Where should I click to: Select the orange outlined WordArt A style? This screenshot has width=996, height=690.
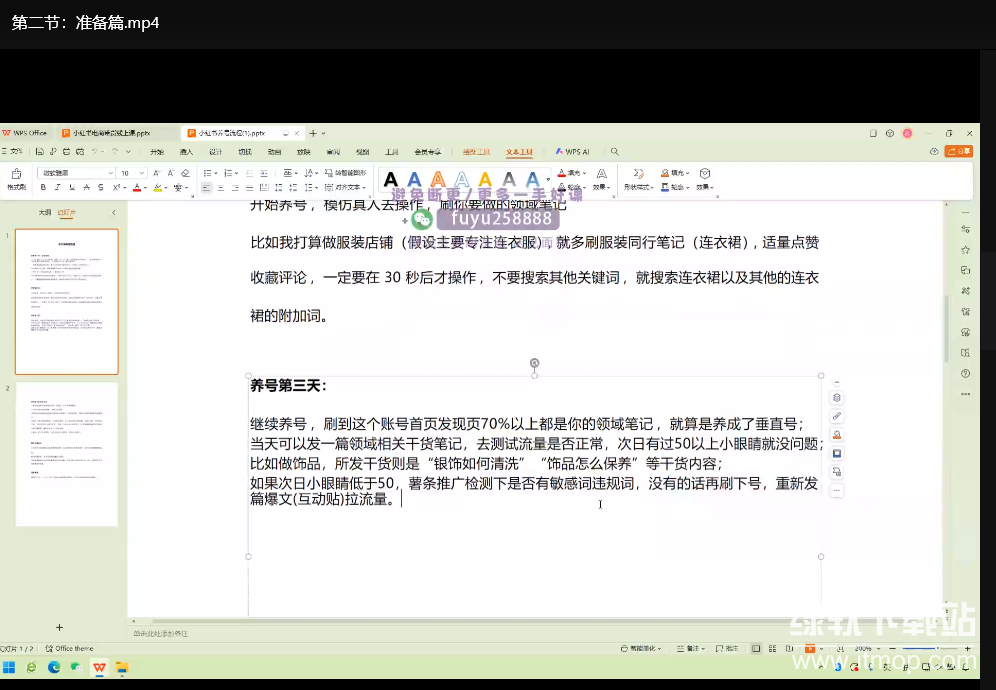click(438, 180)
